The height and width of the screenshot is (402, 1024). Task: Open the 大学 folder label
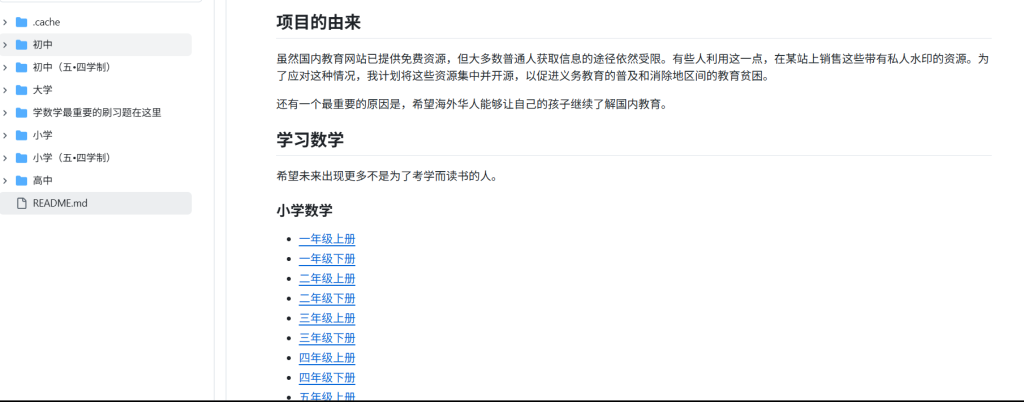[x=42, y=90]
